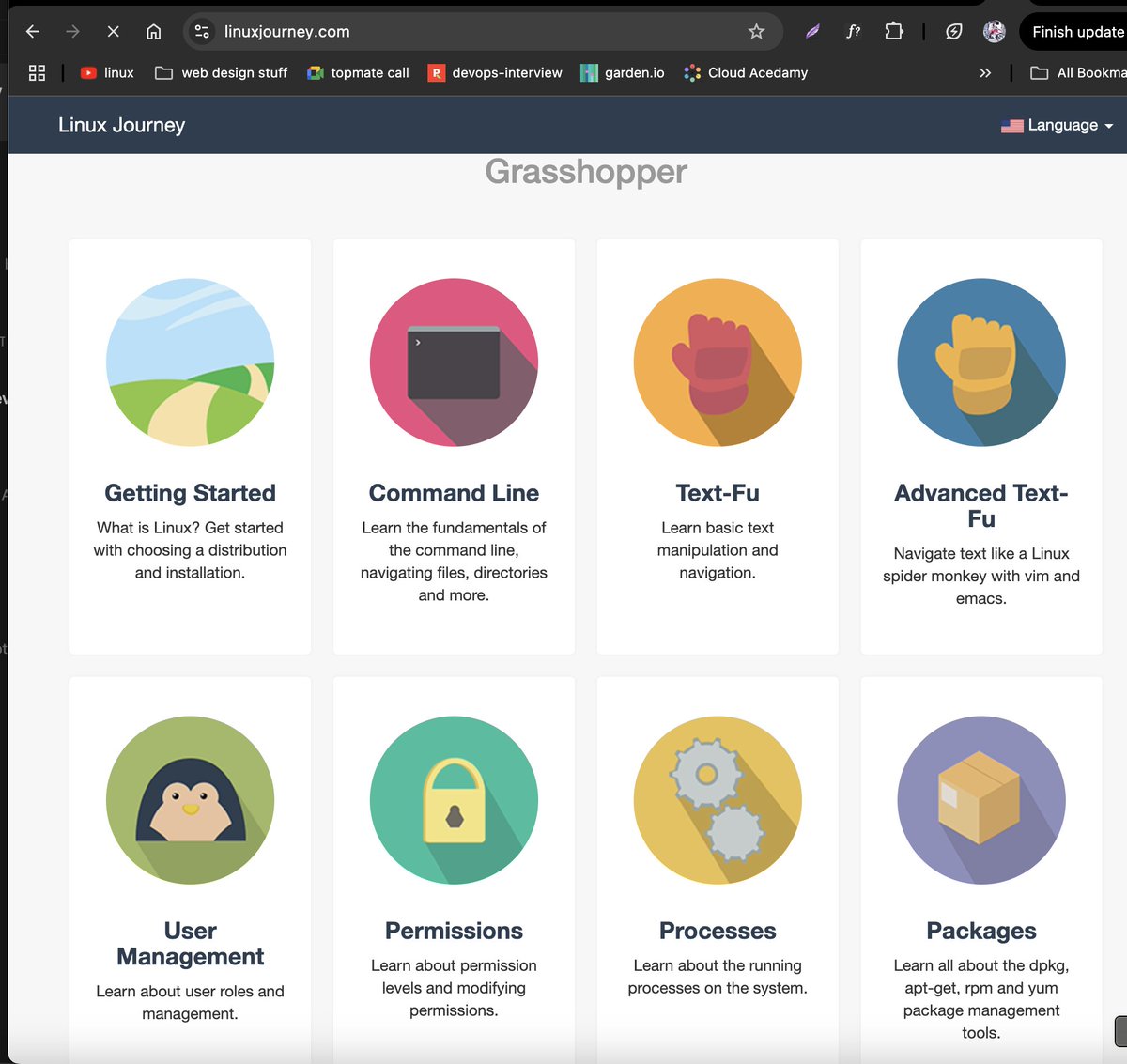This screenshot has width=1127, height=1064.
Task: Click the browser back arrow
Action: coord(33,32)
